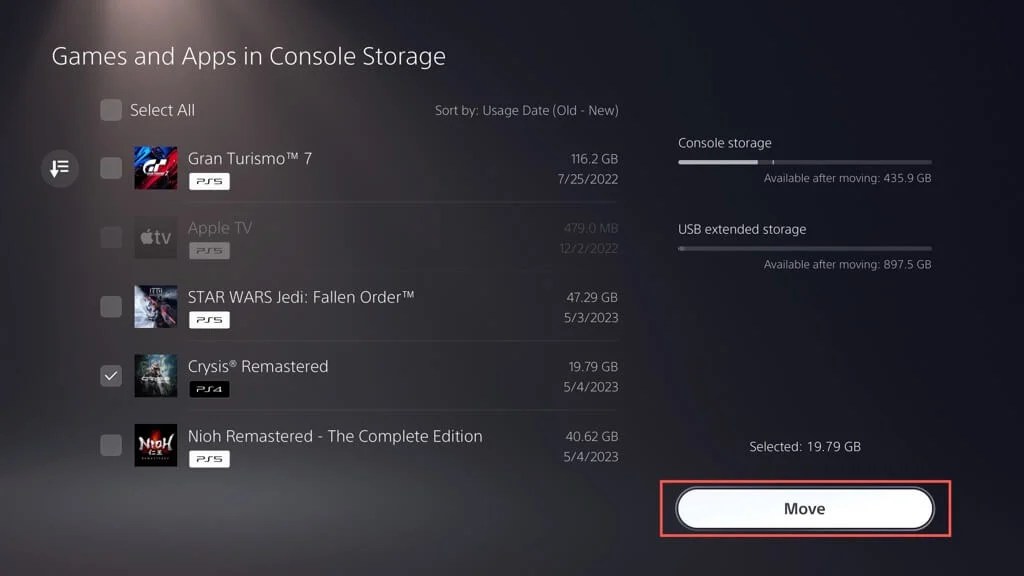Open STAR WARS Jedi: Fallen Order artwork
The height and width of the screenshot is (576, 1024).
(155, 306)
